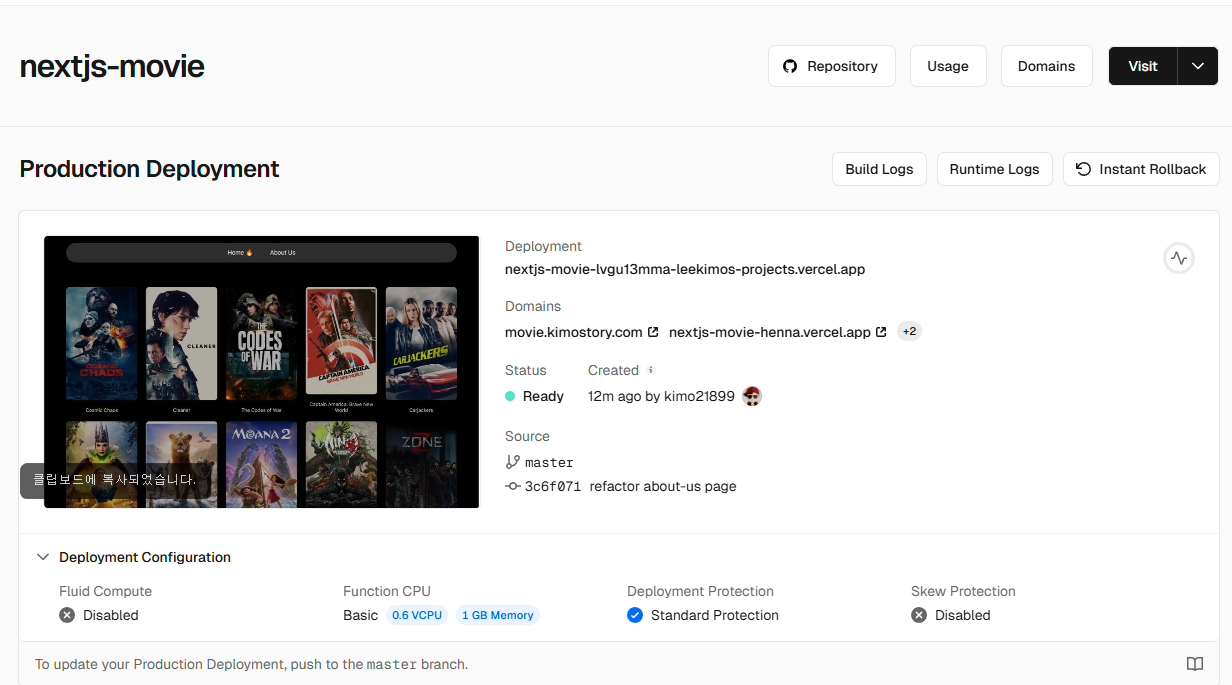Viewport: 1232px width, 685px height.
Task: Click the Fluid Compute label
Action: [x=106, y=591]
